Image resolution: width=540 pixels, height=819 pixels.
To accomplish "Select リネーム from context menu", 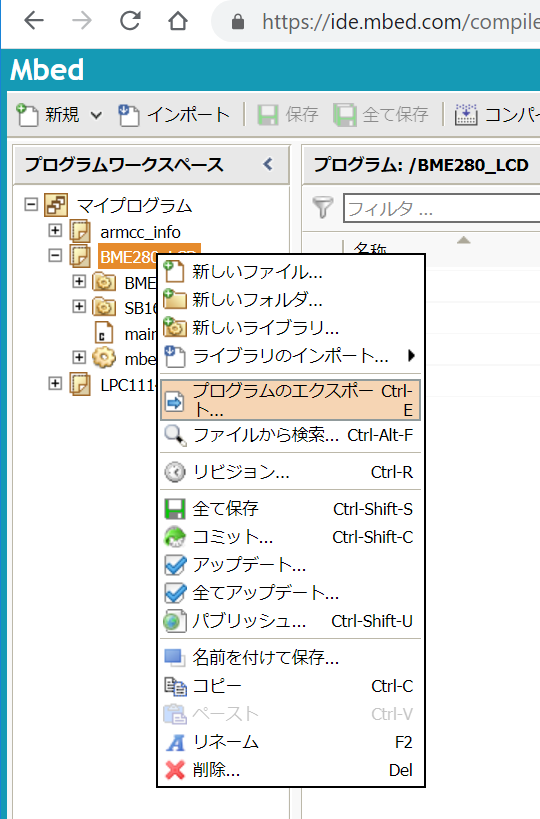I will pyautogui.click(x=290, y=742).
